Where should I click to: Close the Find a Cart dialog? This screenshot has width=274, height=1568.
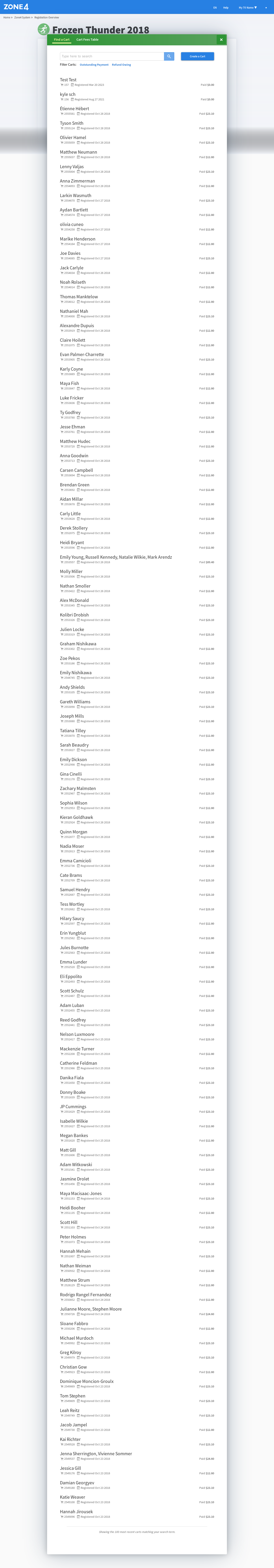[221, 40]
